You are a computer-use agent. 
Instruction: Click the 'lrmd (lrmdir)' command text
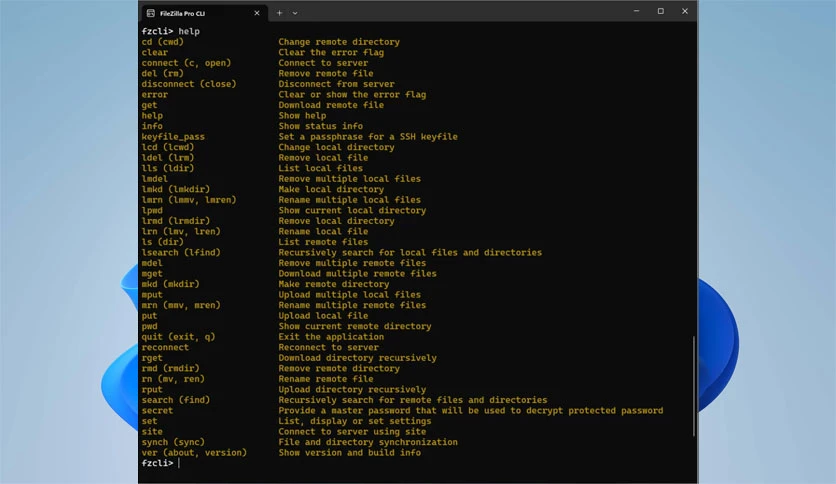[x=176, y=221]
